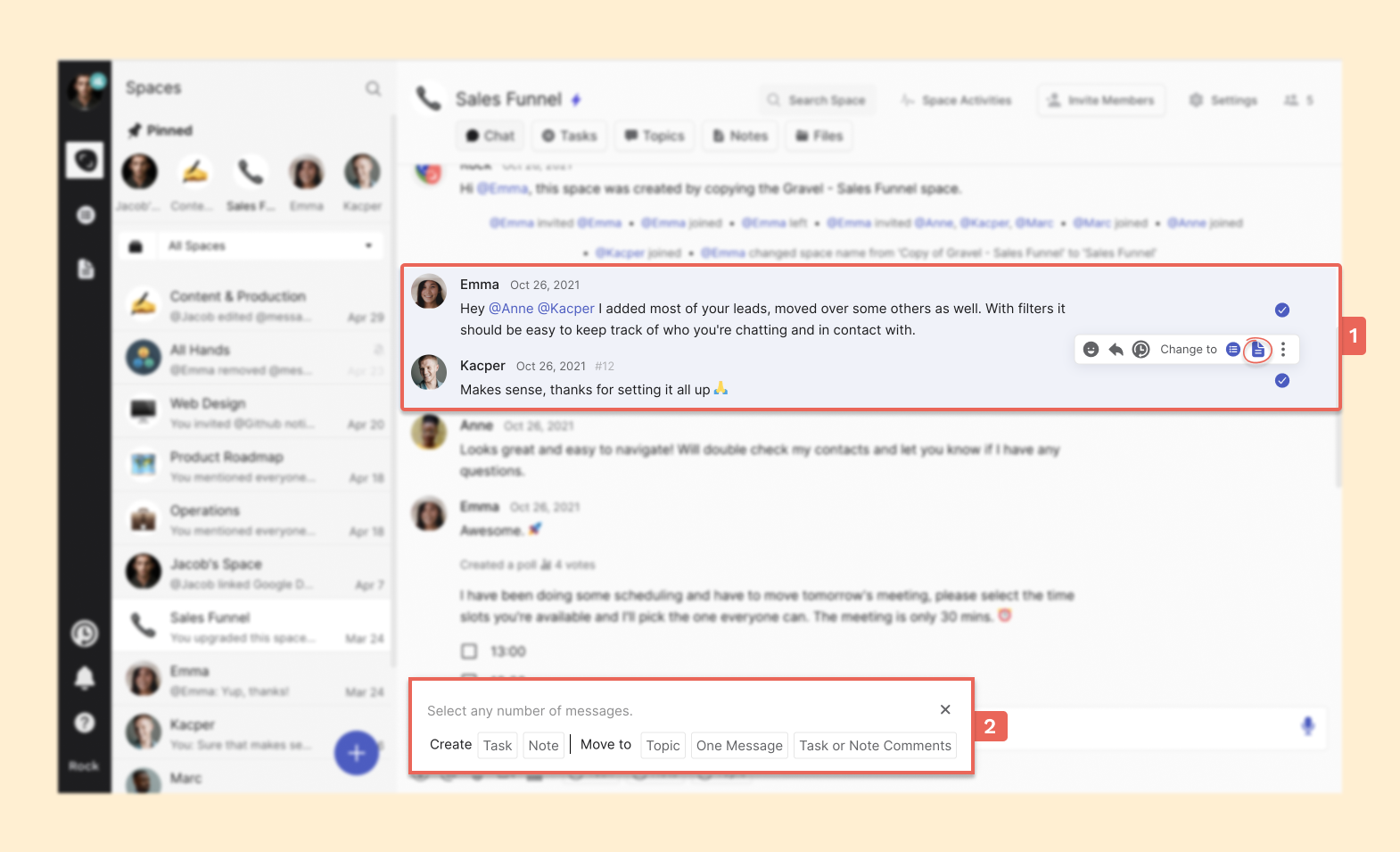Click the microphone icon in message input
This screenshot has height=852, width=1400.
point(1307,726)
